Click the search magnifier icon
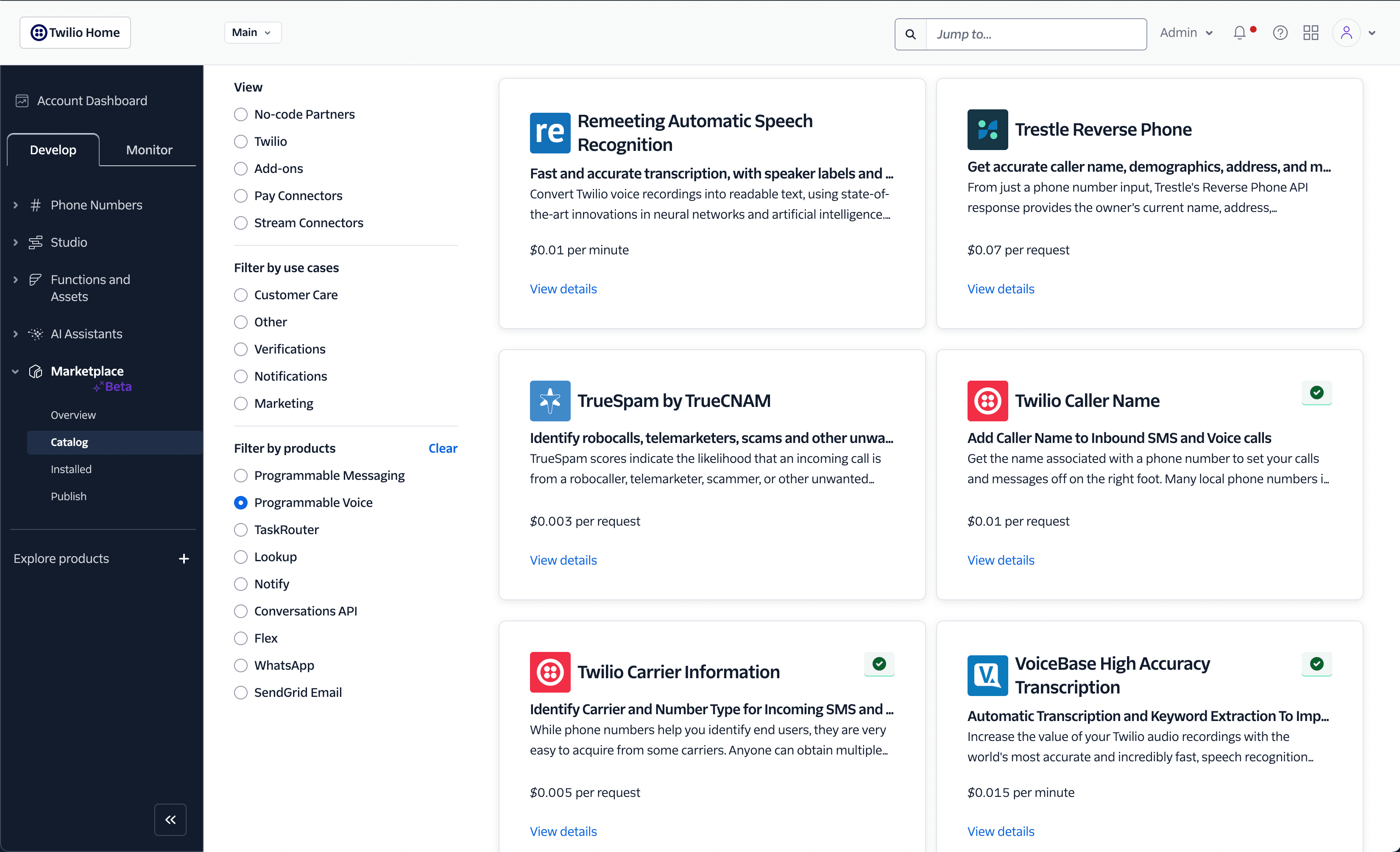The width and height of the screenshot is (1400, 852). (910, 34)
